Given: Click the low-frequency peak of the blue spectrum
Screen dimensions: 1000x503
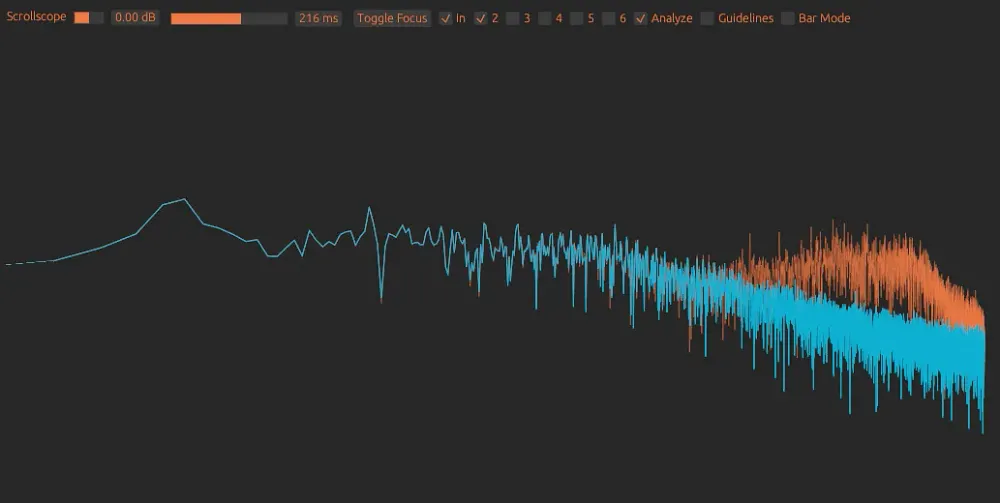Looking at the screenshot, I should (183, 200).
